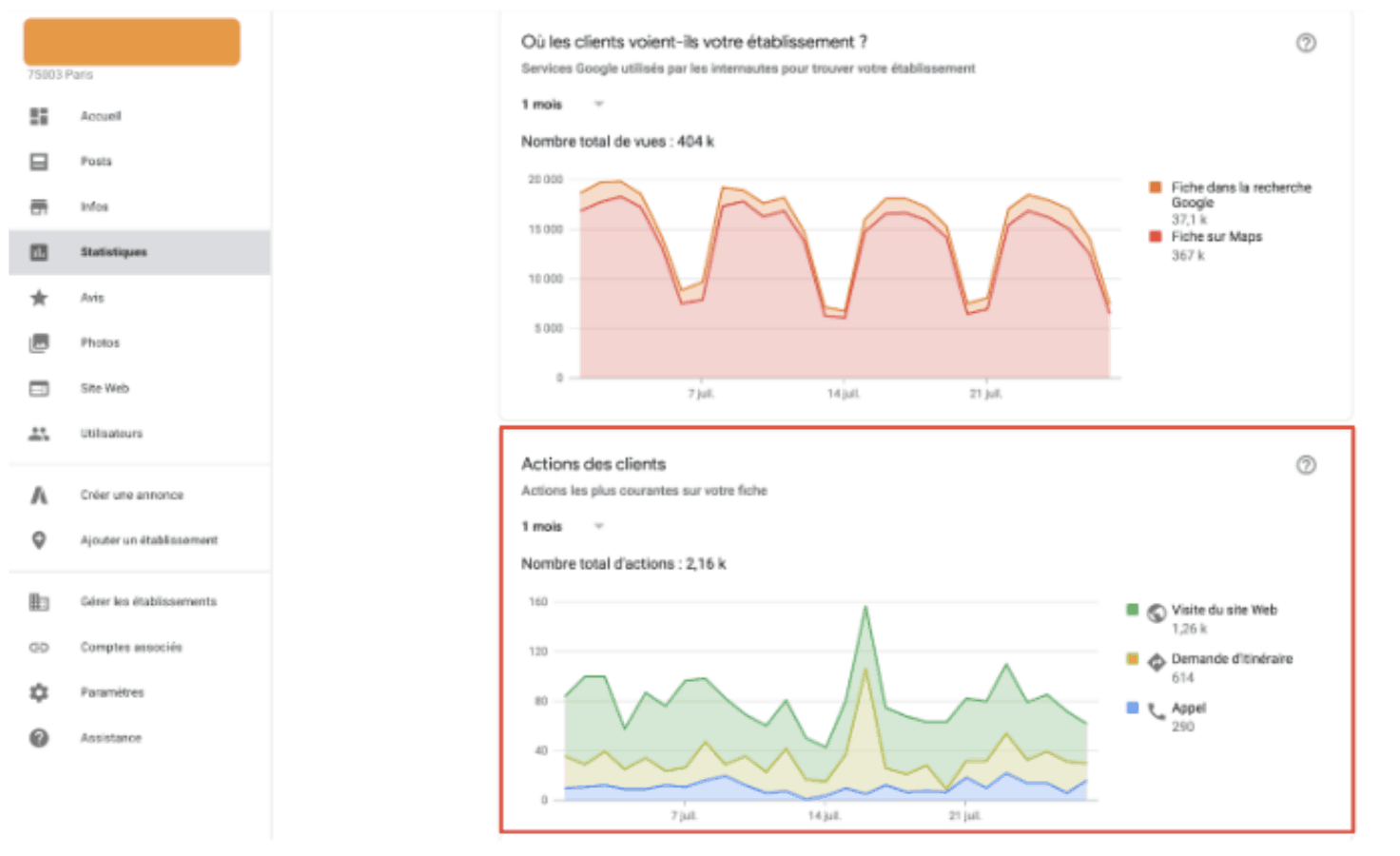This screenshot has width=1400, height=856.
Task: Click the Demande d'itinéraire directions icon
Action: [x=1157, y=662]
